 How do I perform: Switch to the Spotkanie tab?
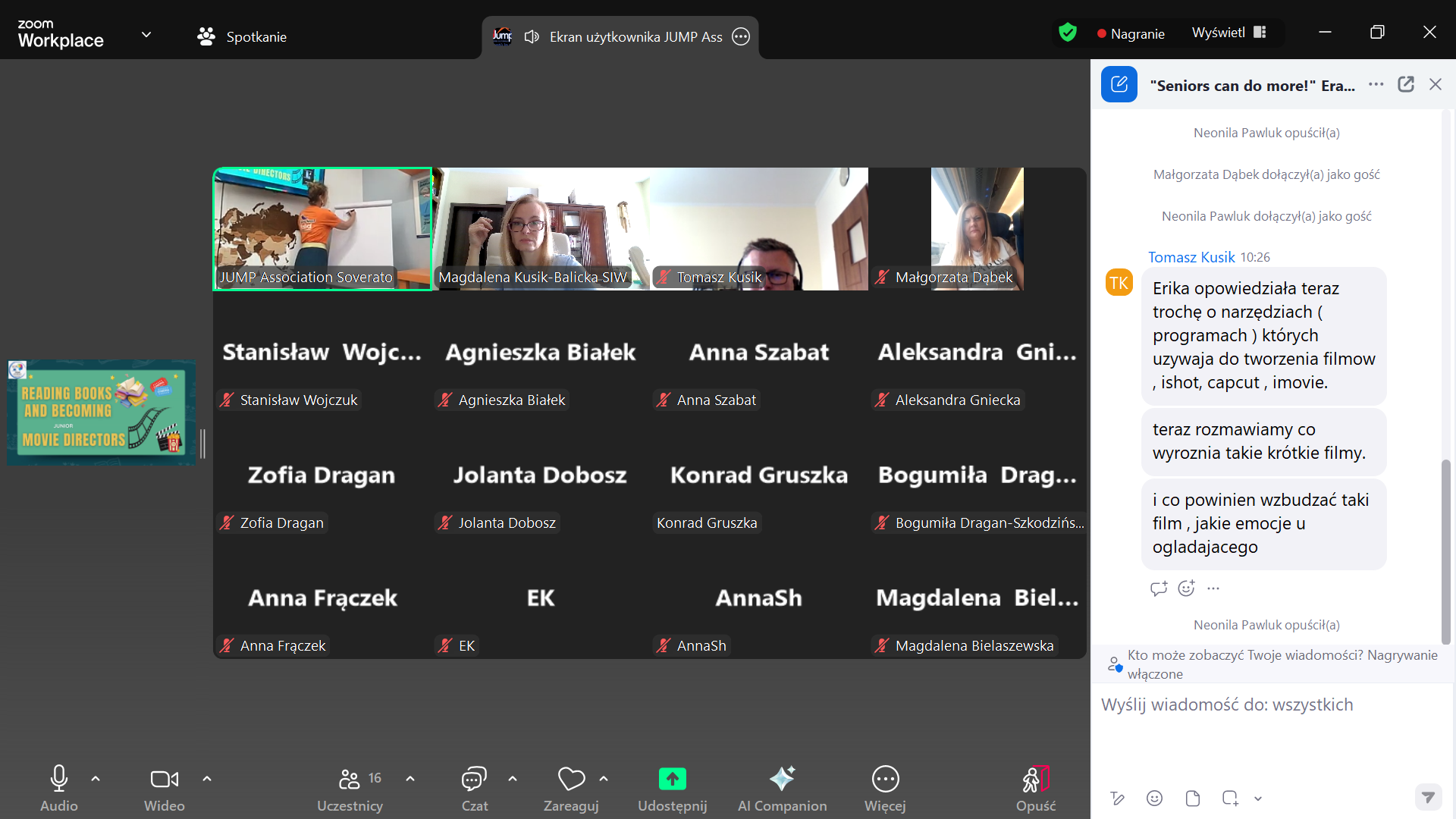click(x=242, y=36)
